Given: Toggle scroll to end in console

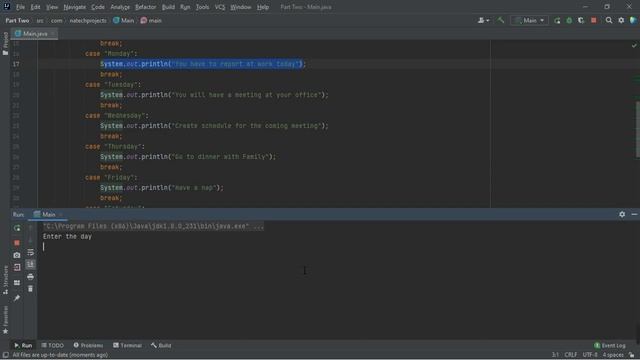Looking at the screenshot, I should coord(31,264).
